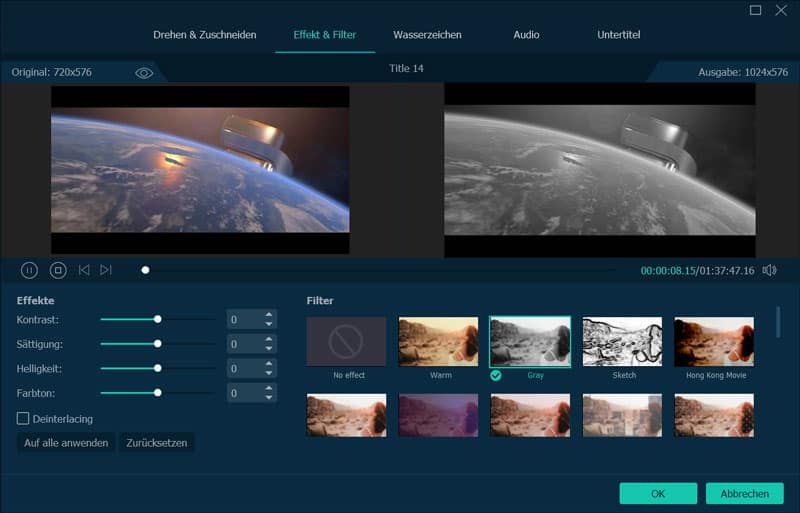Mute the preview volume speaker icon
800x513 pixels.
(769, 270)
